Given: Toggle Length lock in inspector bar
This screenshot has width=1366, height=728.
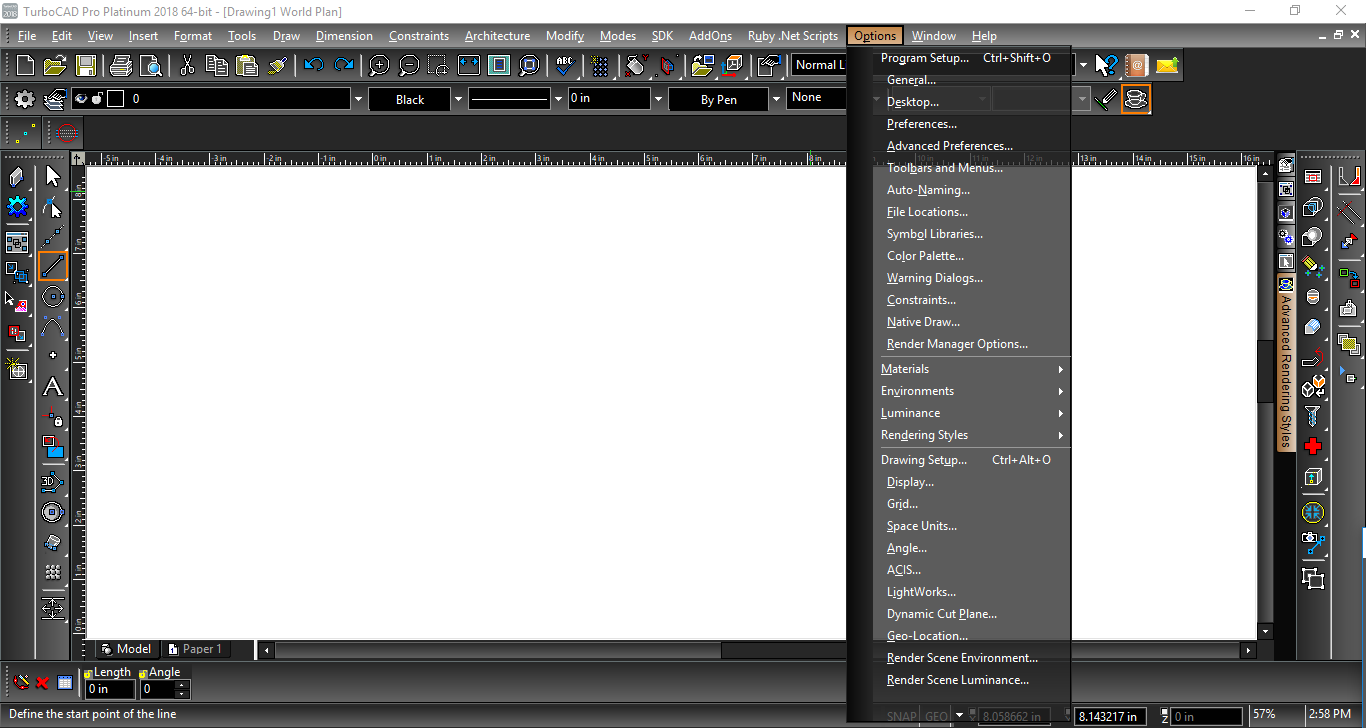Looking at the screenshot, I should (88, 673).
